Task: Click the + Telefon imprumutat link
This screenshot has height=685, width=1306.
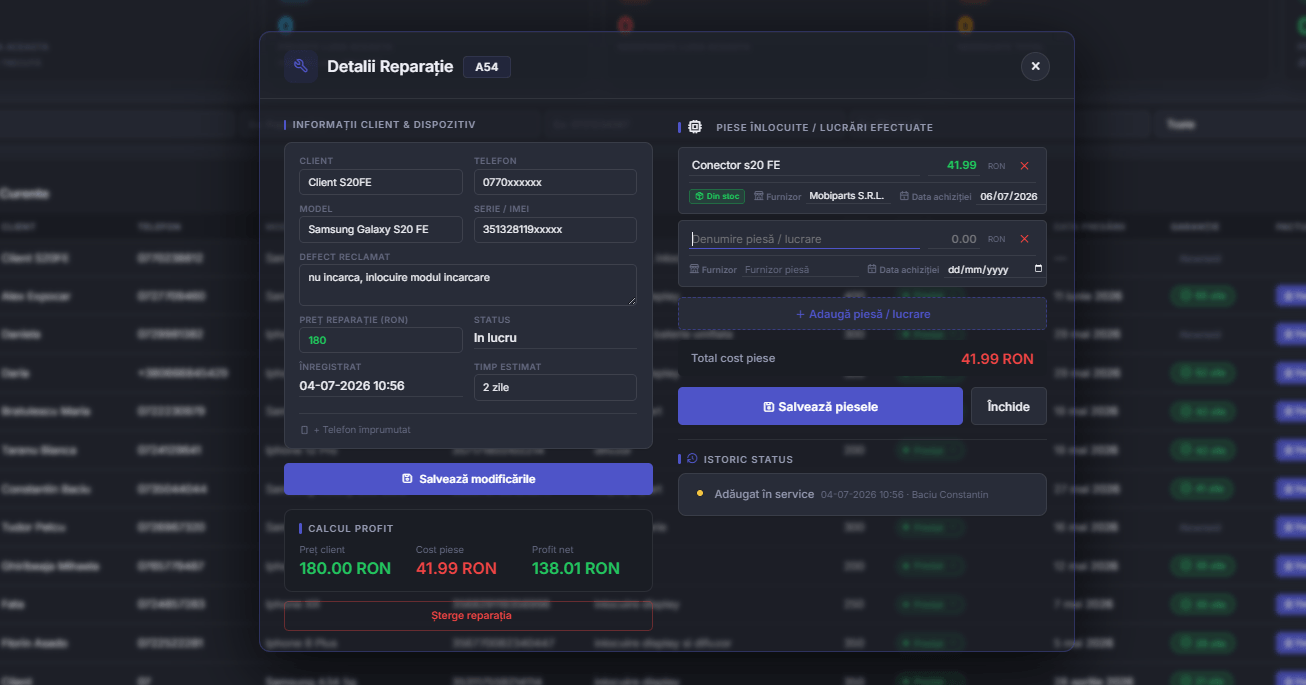Action: click(x=356, y=429)
